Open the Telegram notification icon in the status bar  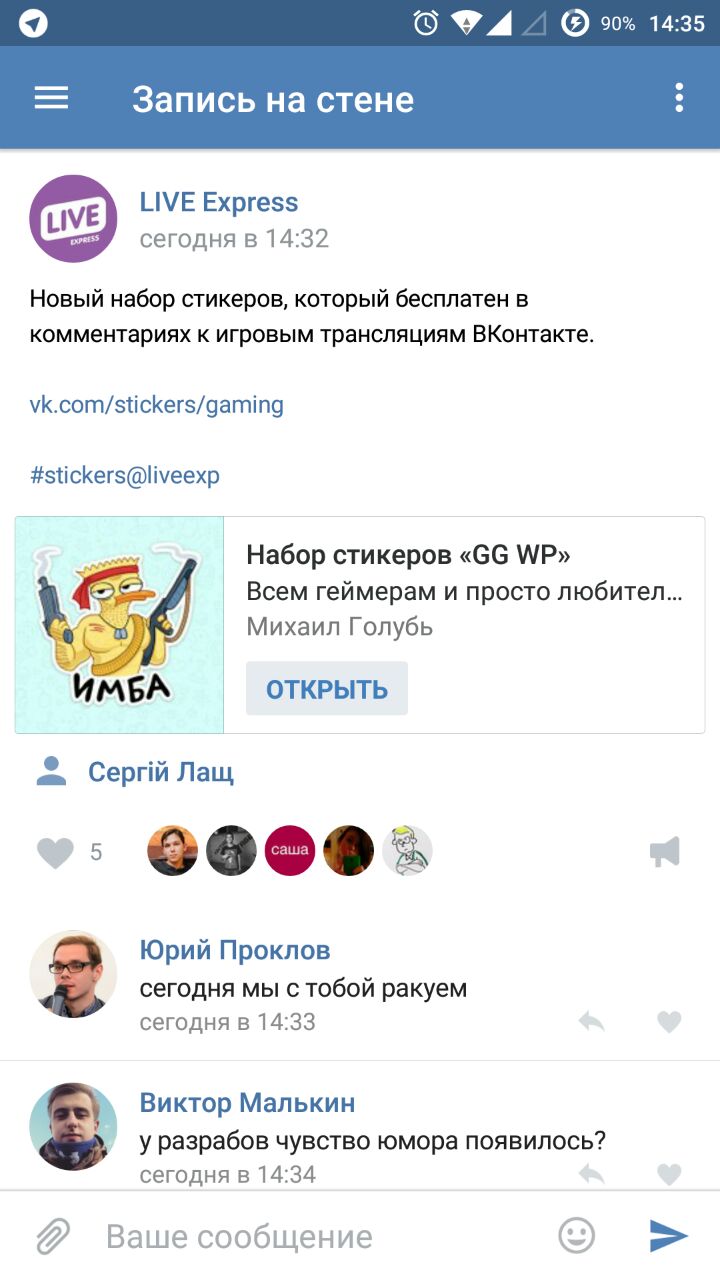click(x=33, y=23)
